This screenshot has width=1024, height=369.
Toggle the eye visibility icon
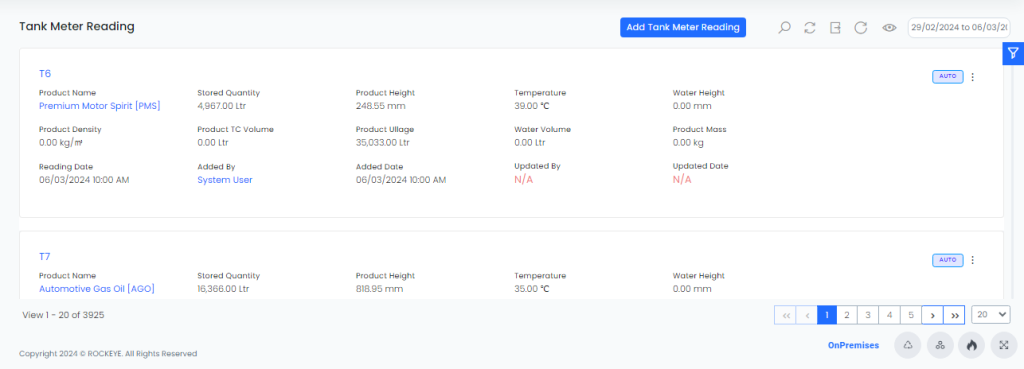[x=889, y=27]
